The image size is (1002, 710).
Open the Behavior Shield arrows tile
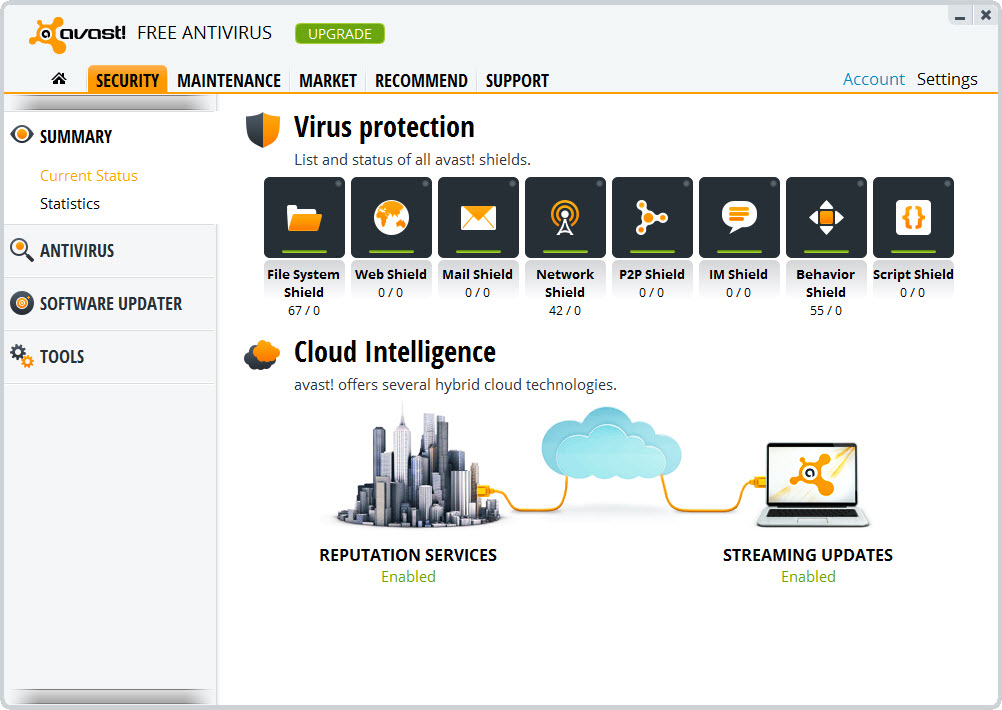(826, 217)
